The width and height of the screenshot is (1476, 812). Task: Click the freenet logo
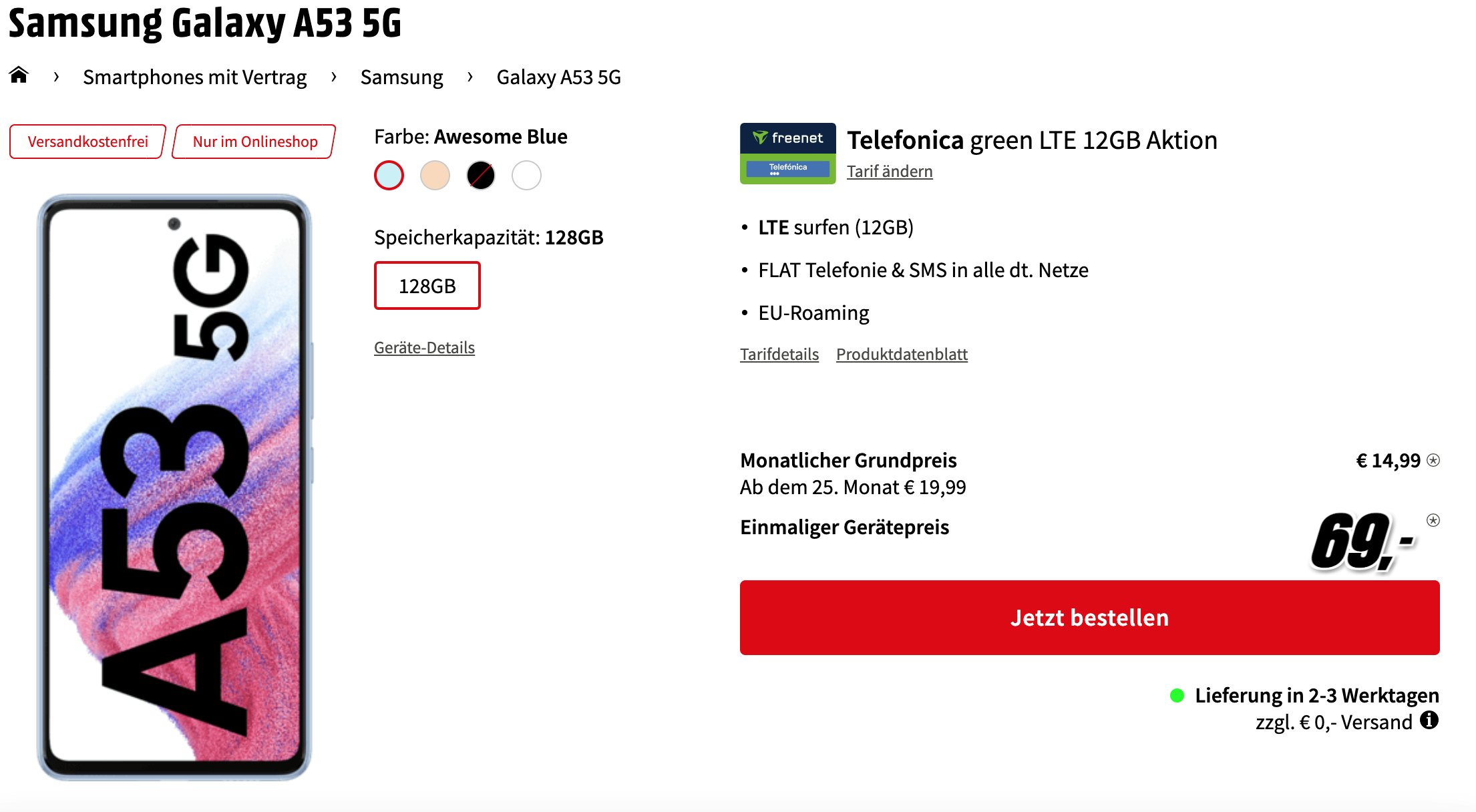coord(788,140)
